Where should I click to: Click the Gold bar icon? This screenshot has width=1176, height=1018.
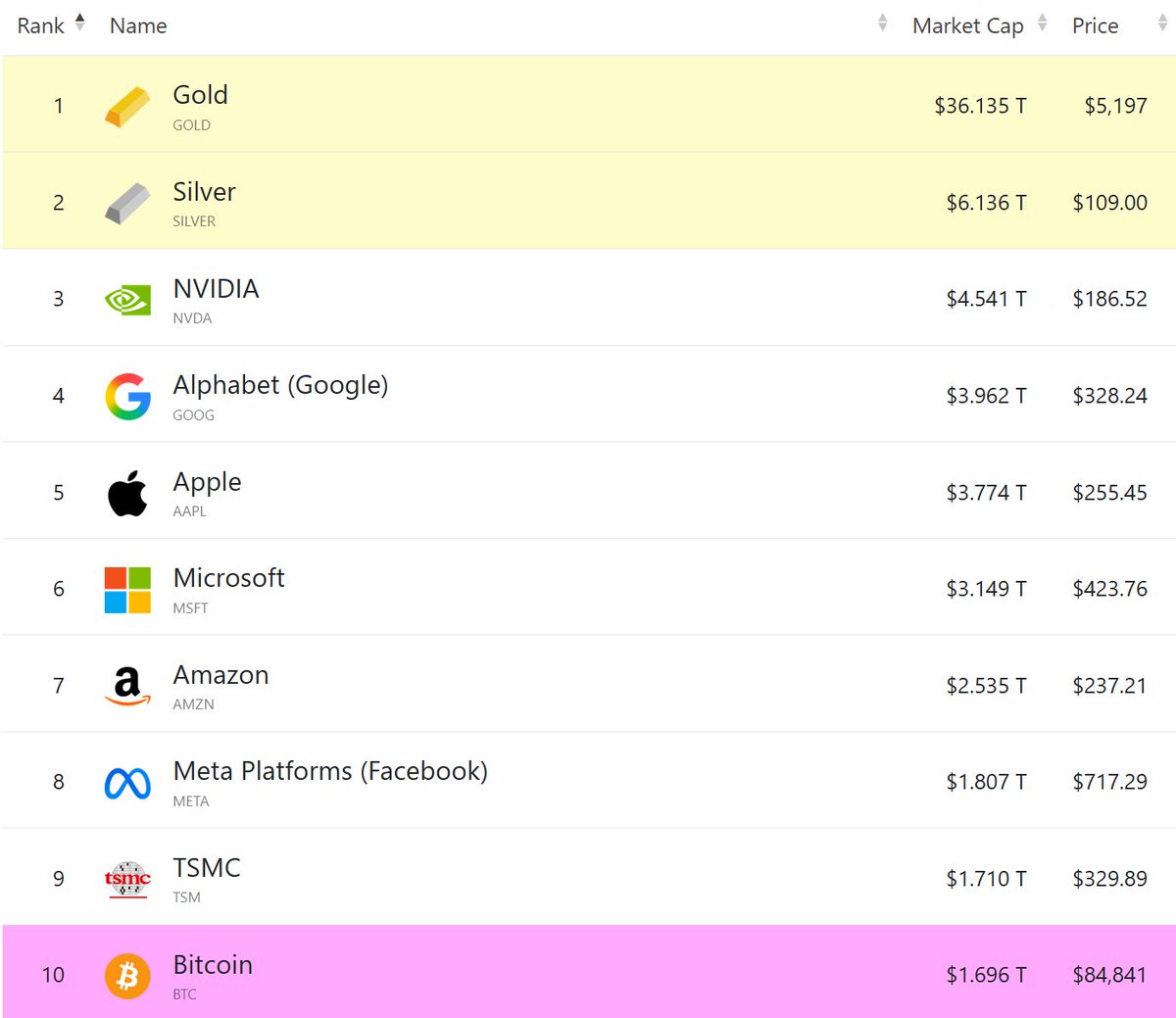coord(127,106)
